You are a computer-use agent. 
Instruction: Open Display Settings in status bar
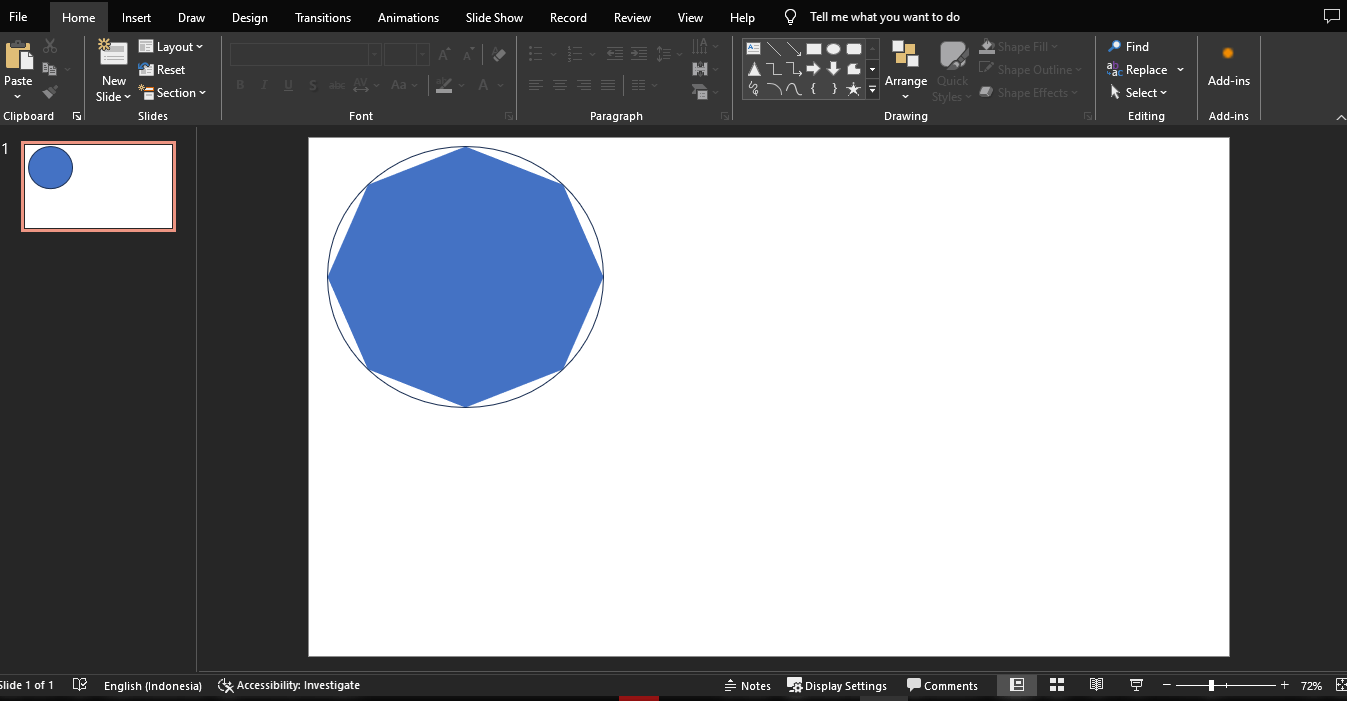coord(837,685)
